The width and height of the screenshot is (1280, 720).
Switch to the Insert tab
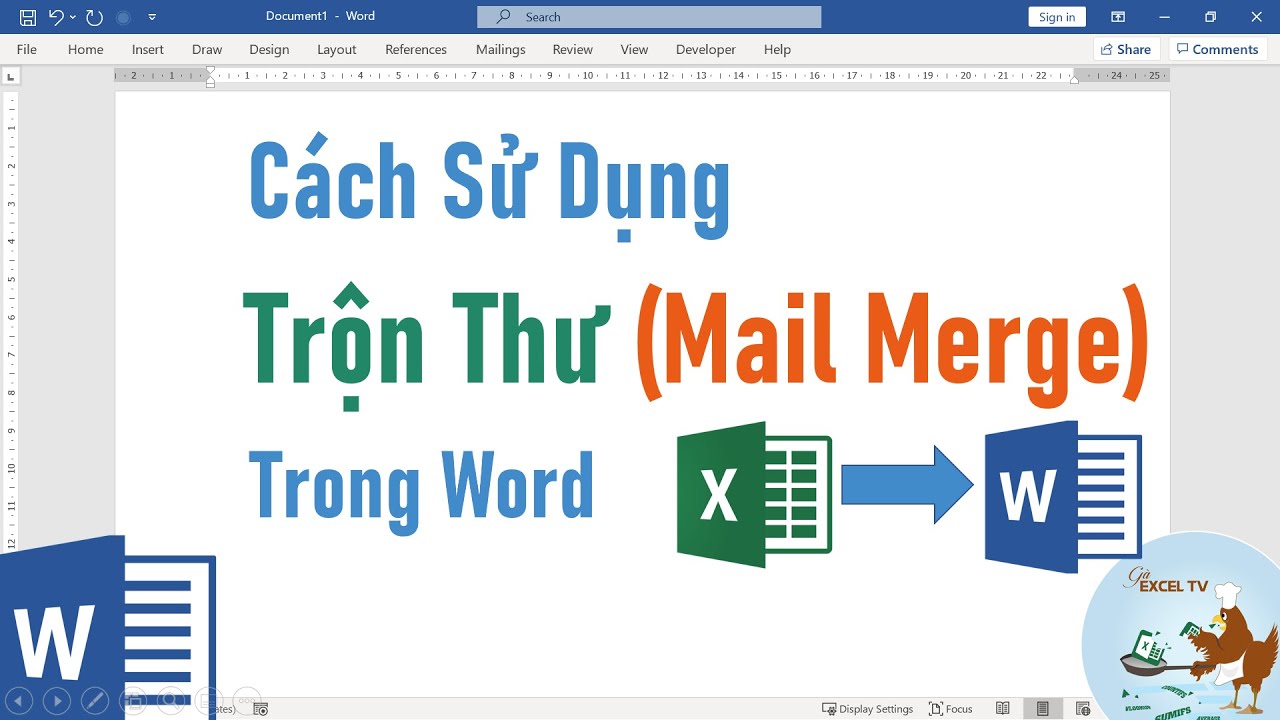pyautogui.click(x=148, y=49)
